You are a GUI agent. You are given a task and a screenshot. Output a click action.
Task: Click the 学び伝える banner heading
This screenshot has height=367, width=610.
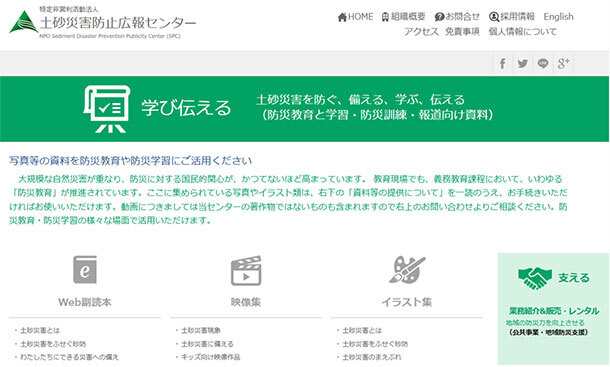point(186,108)
